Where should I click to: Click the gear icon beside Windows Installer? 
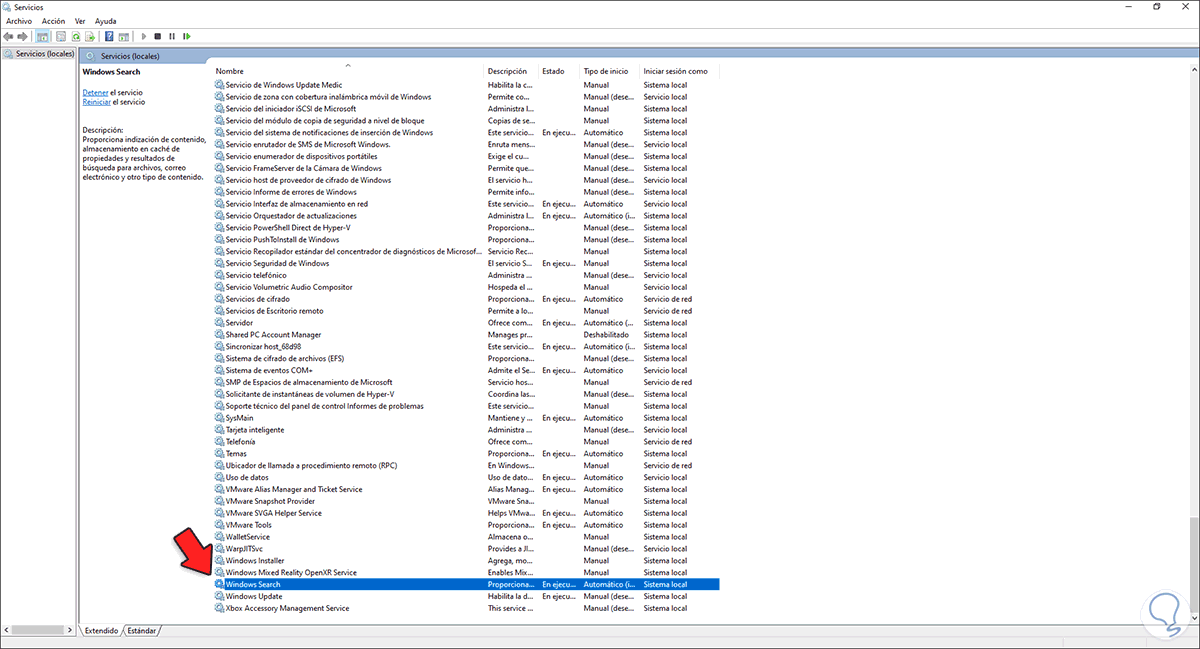220,560
